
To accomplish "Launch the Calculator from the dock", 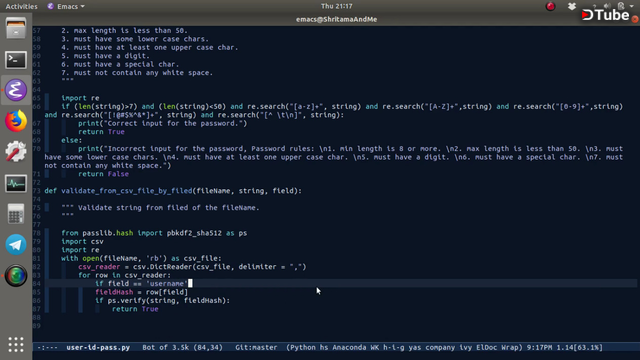I will (x=16, y=214).
